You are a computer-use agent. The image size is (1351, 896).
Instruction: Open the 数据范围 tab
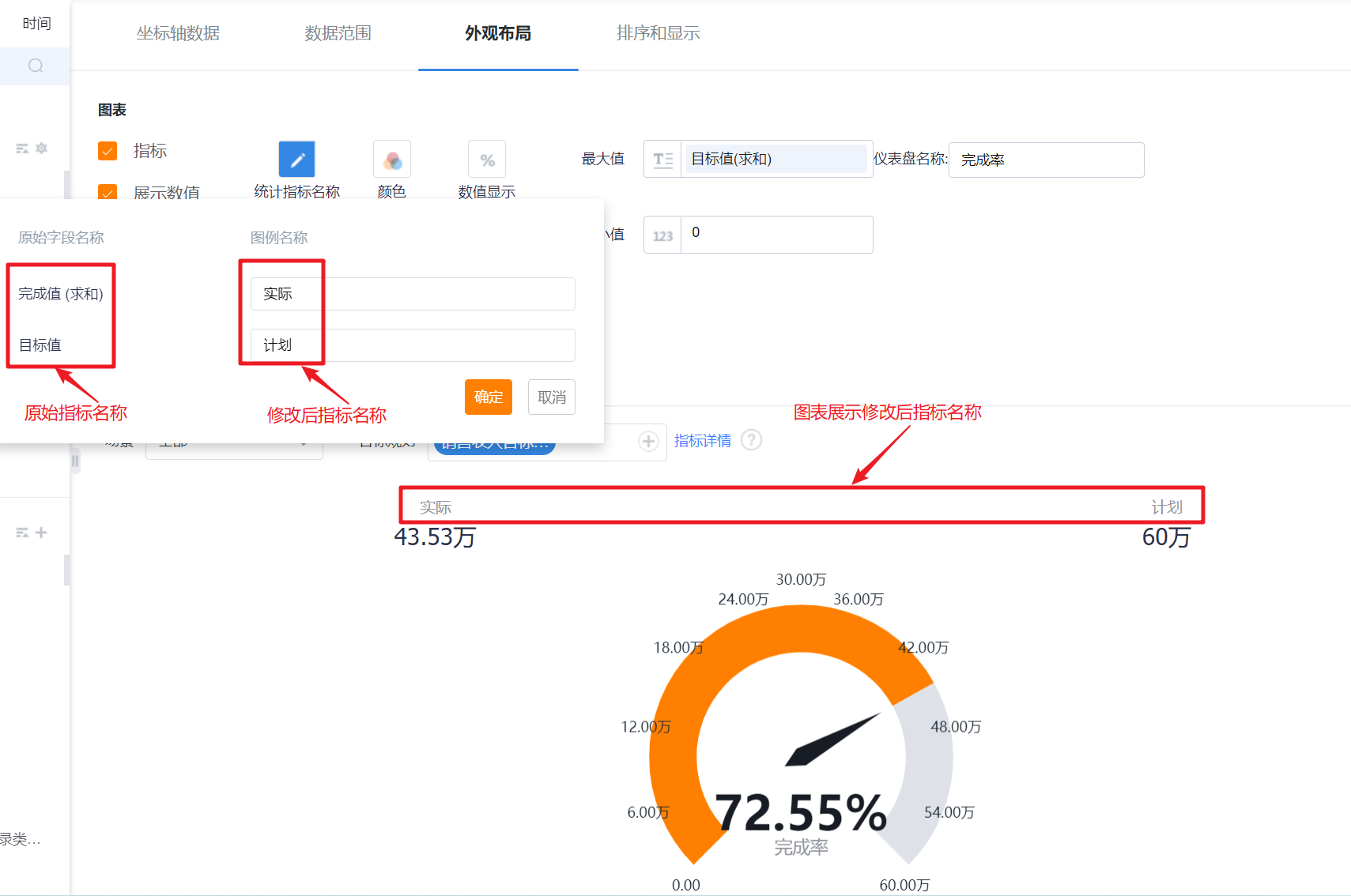tap(338, 33)
